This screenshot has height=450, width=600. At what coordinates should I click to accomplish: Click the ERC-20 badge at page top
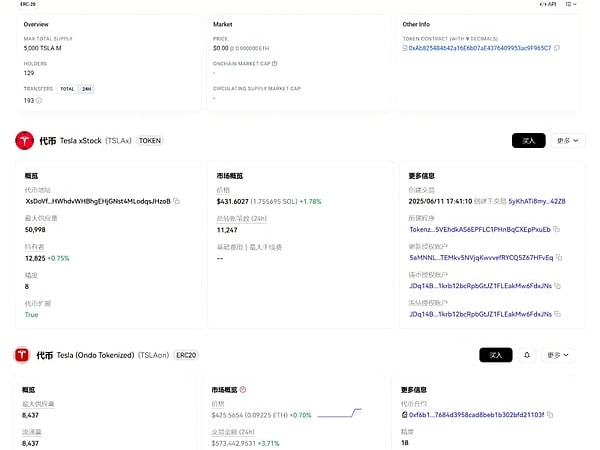point(28,4)
